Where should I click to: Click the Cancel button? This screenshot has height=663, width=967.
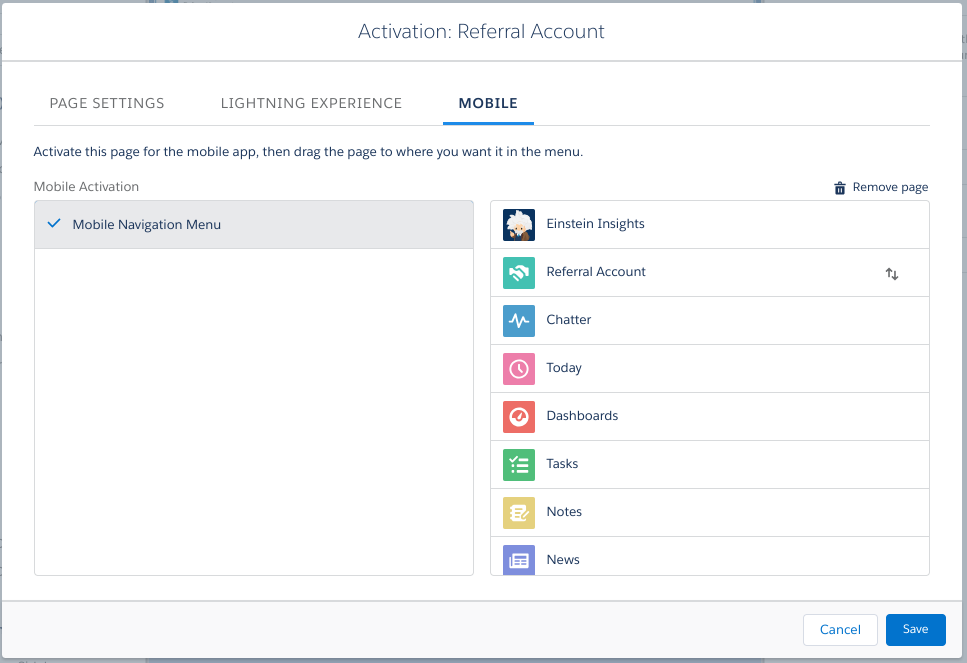[840, 629]
